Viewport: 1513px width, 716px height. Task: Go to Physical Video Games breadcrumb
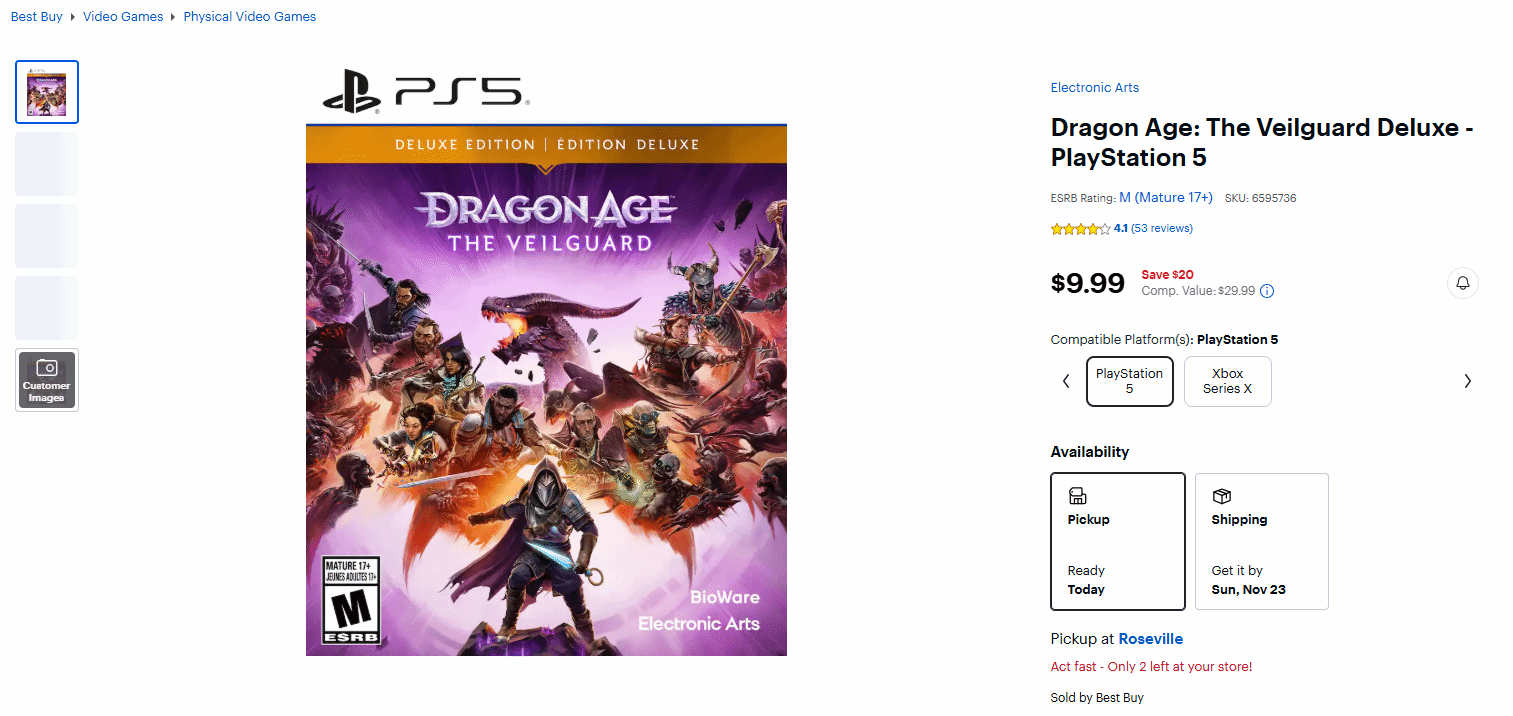(250, 17)
